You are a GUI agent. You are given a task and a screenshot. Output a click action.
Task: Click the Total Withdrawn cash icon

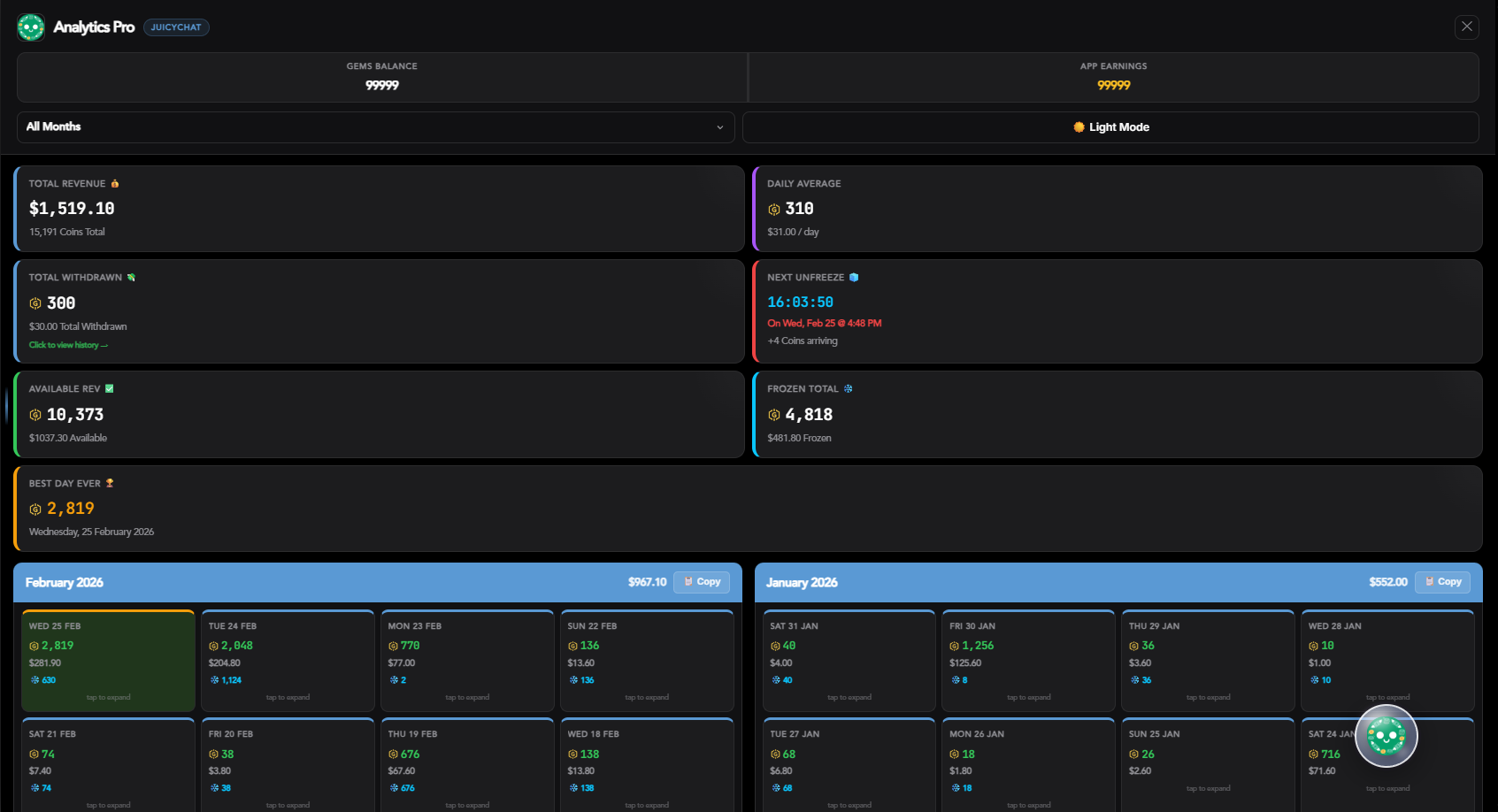pos(131,278)
